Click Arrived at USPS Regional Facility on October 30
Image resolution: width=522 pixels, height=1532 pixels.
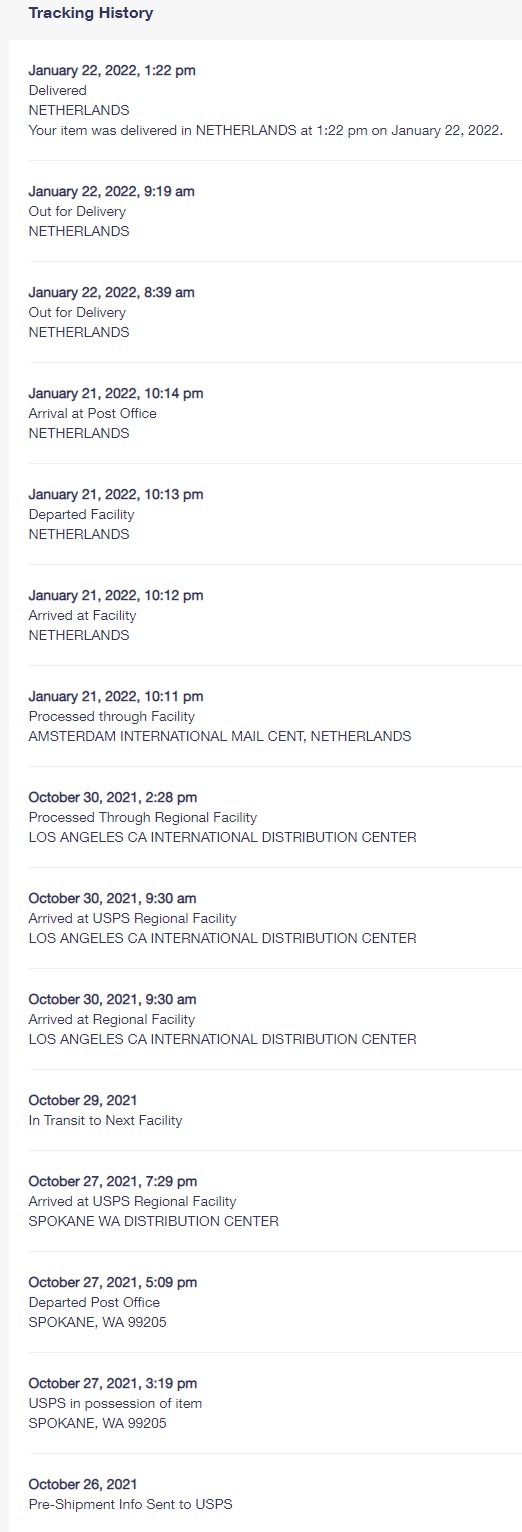click(132, 918)
